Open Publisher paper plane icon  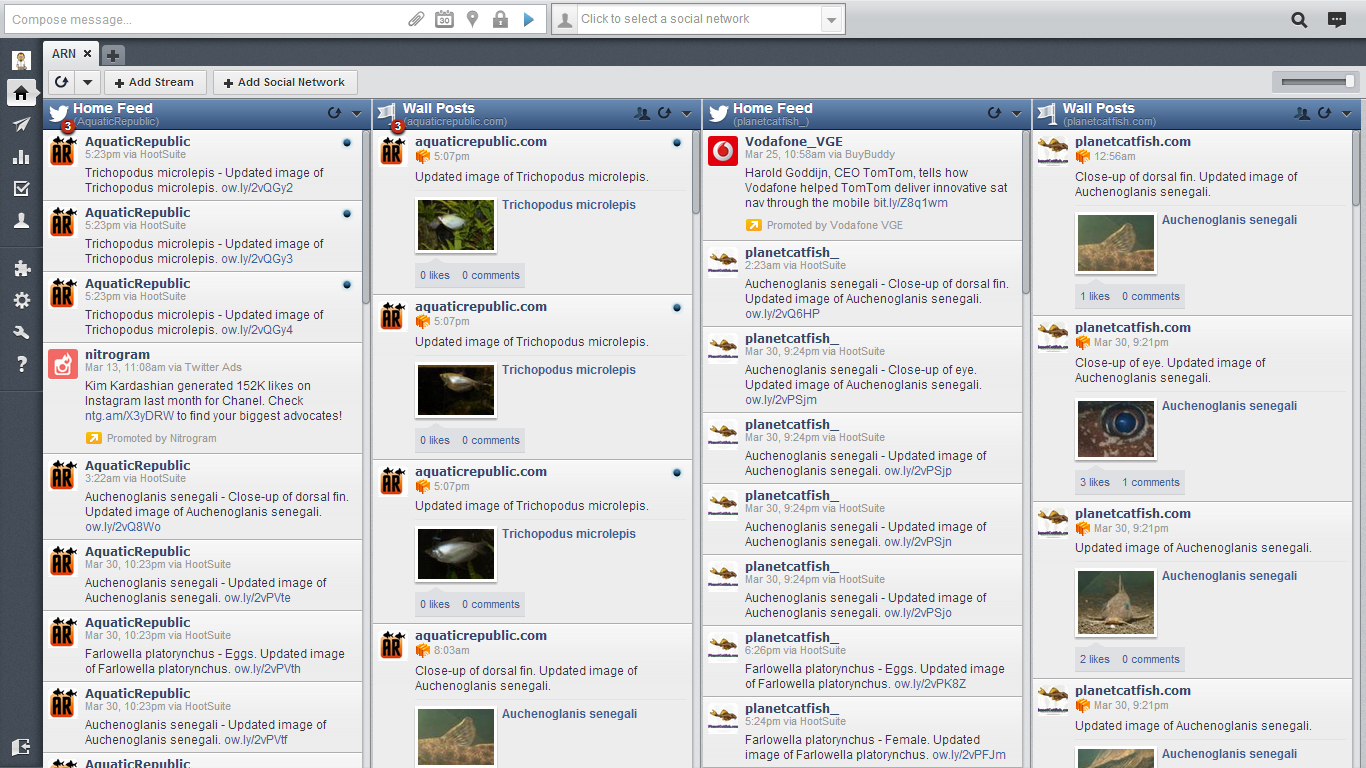(21, 125)
